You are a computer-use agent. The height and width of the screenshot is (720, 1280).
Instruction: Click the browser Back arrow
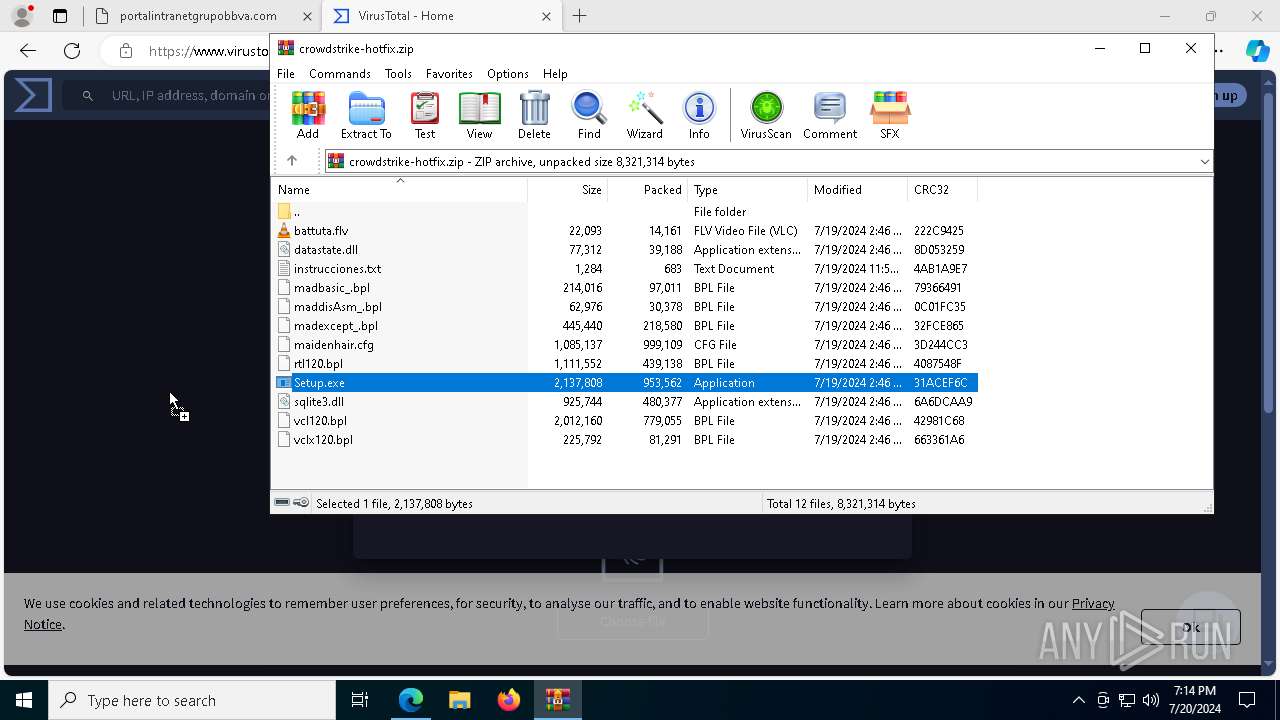pos(28,51)
